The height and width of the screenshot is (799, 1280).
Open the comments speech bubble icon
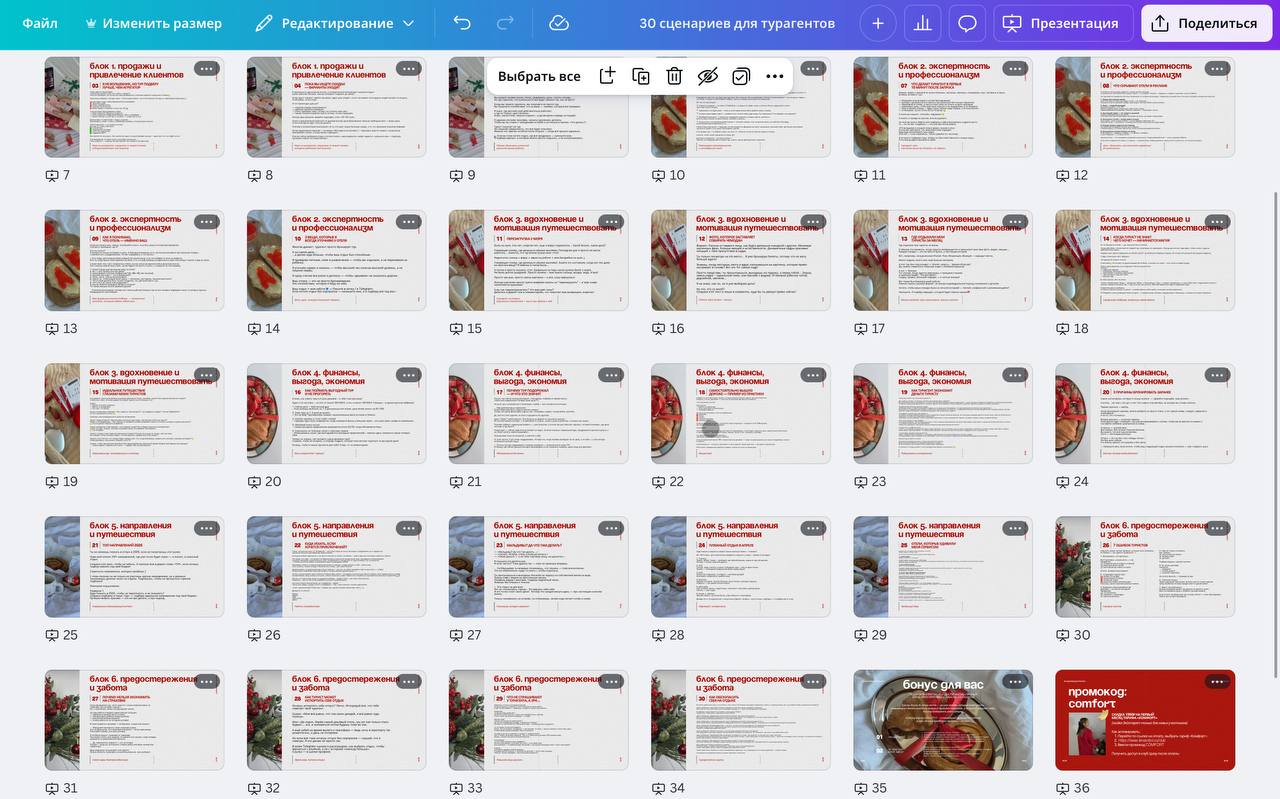click(967, 23)
